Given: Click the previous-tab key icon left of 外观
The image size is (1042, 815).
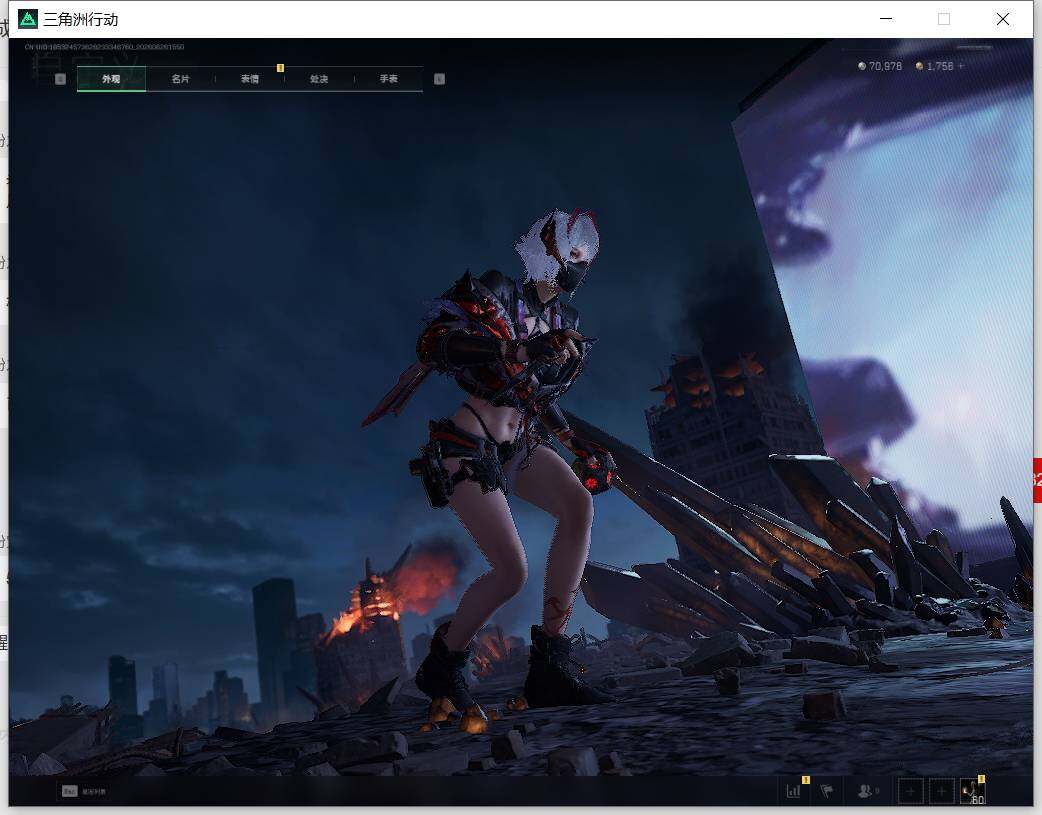Looking at the screenshot, I should 60,79.
